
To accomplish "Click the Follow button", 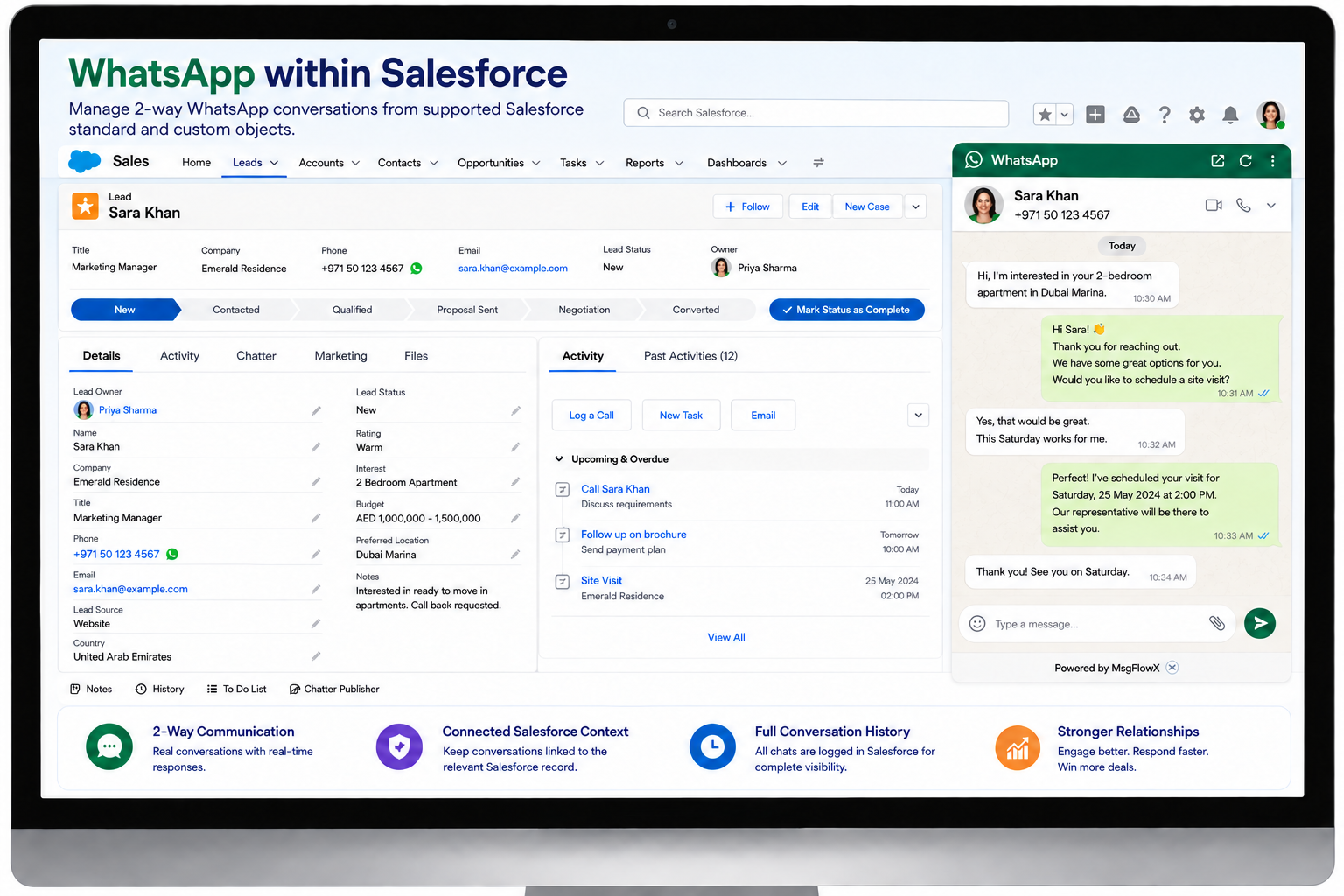I will tap(748, 206).
